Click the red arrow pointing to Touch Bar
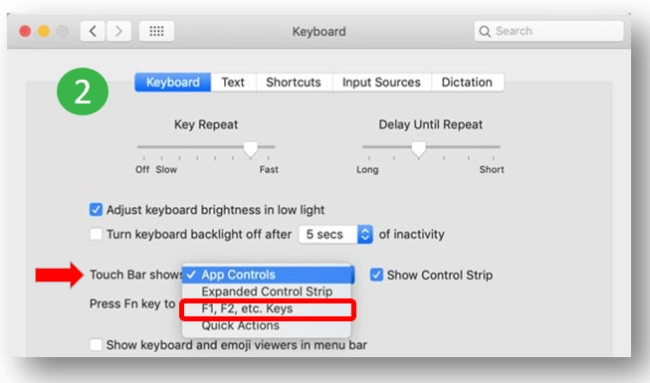650x383 pixels. [x=59, y=275]
